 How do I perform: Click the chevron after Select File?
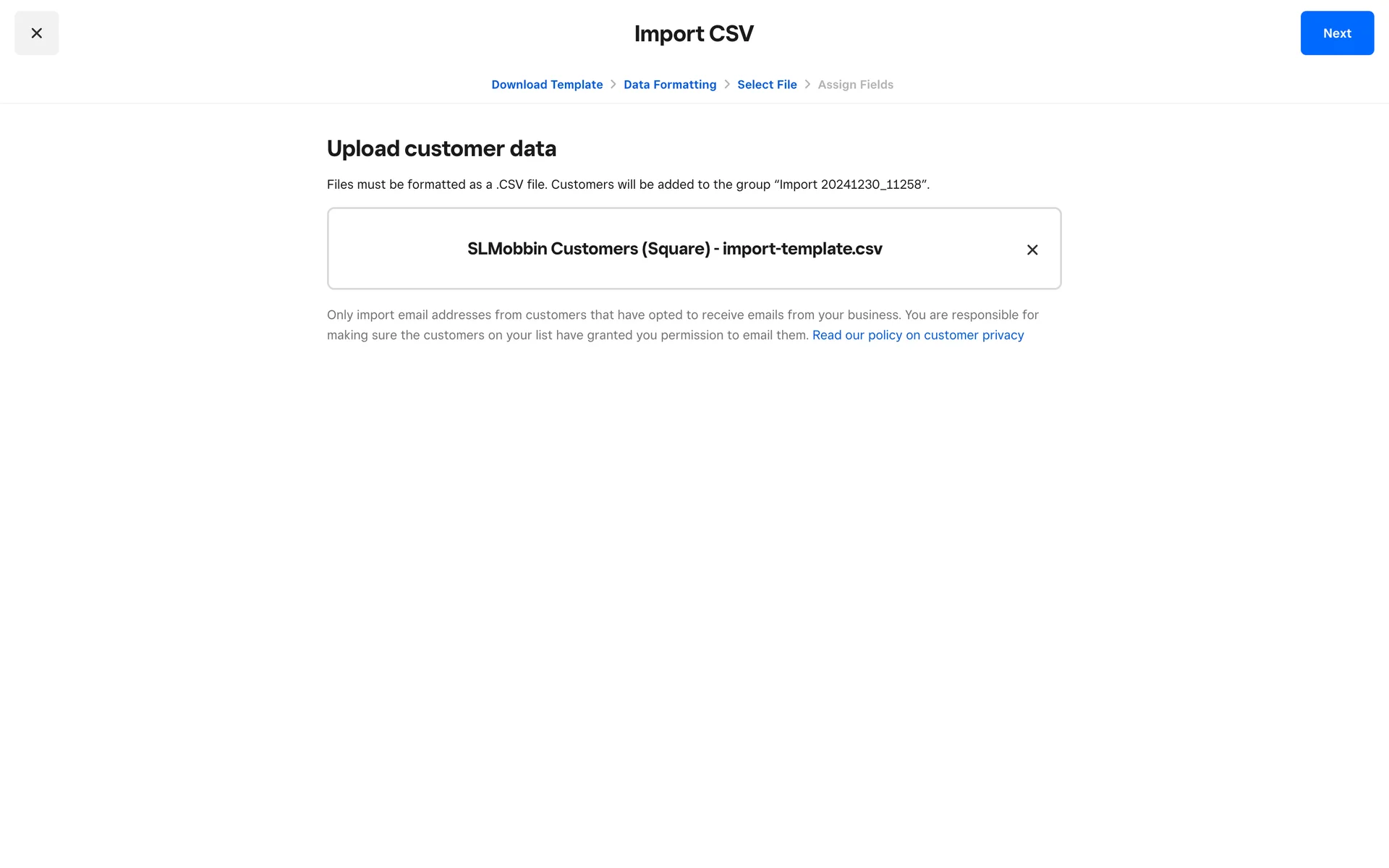[807, 85]
